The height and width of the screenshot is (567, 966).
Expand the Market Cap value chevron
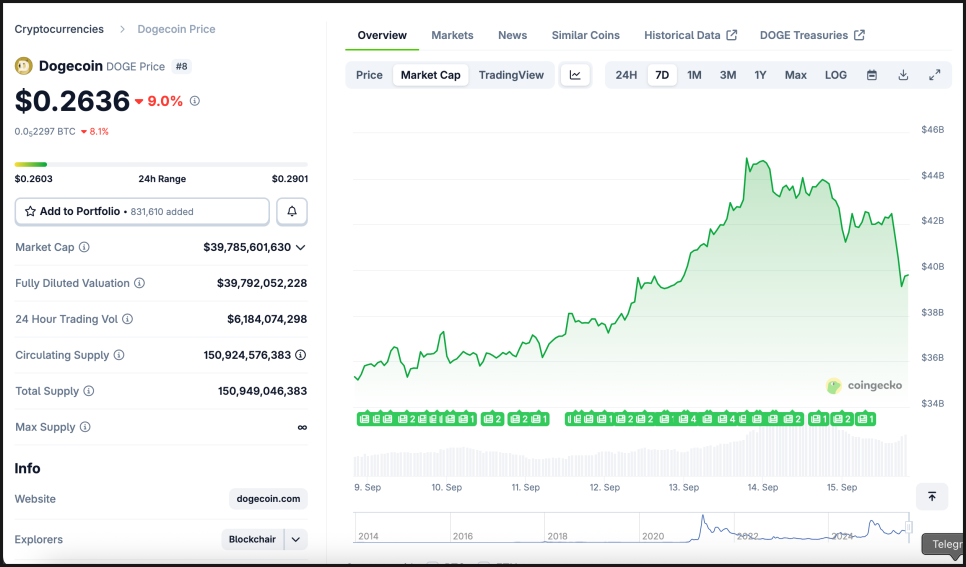[301, 247]
